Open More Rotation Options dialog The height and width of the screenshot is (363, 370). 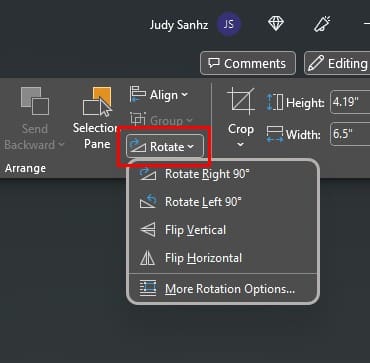[222, 288]
